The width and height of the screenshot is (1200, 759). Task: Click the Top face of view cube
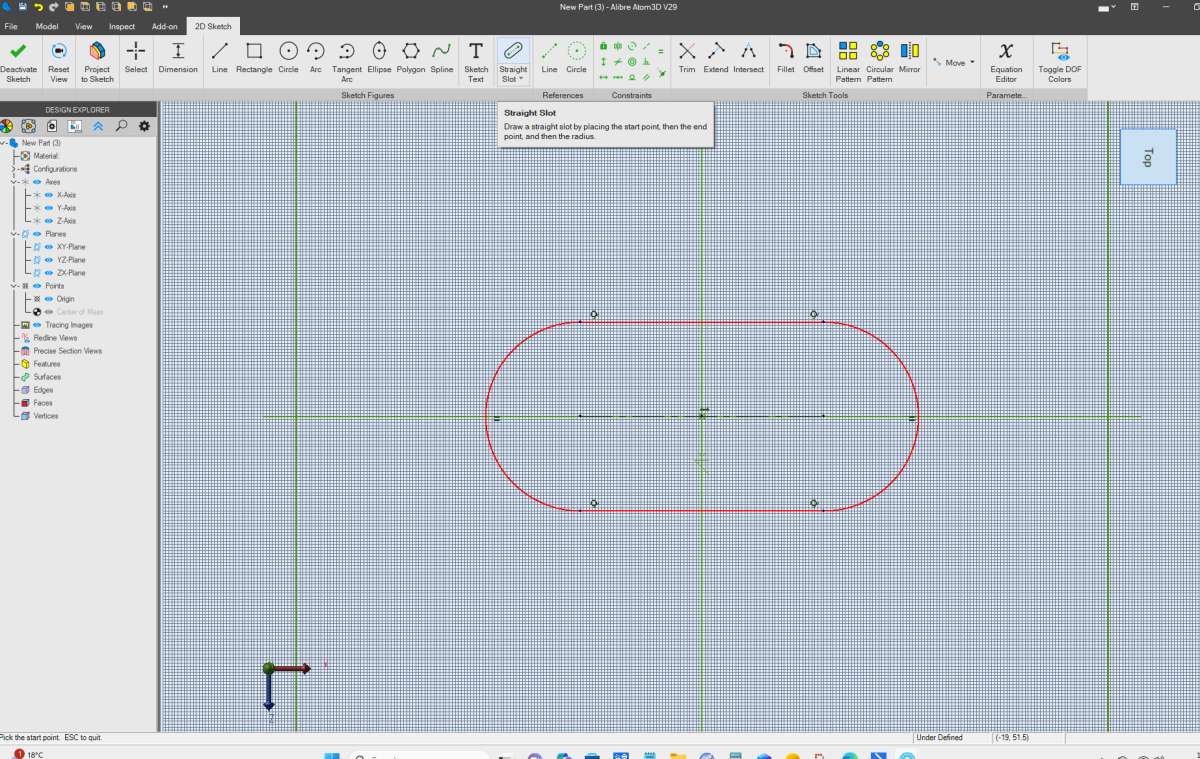pos(1148,157)
